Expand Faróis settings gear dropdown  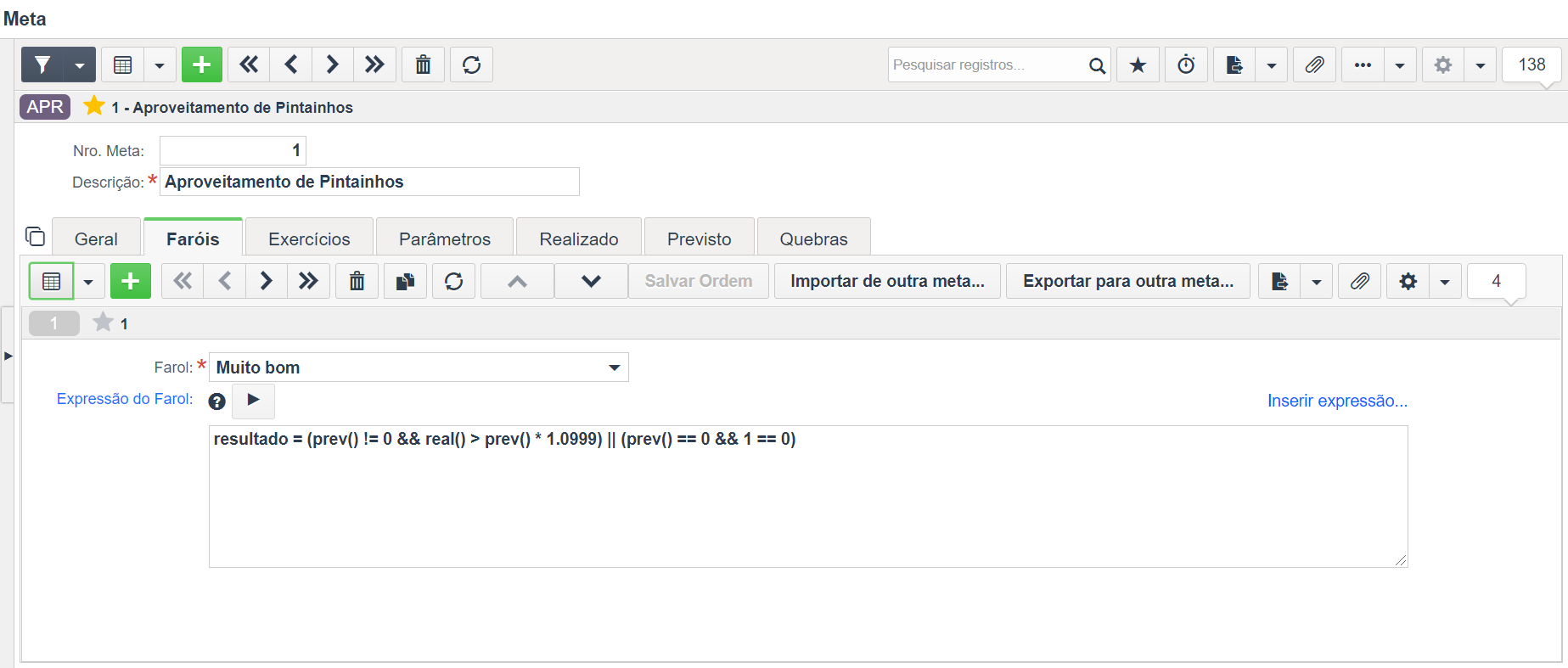pos(1445,281)
